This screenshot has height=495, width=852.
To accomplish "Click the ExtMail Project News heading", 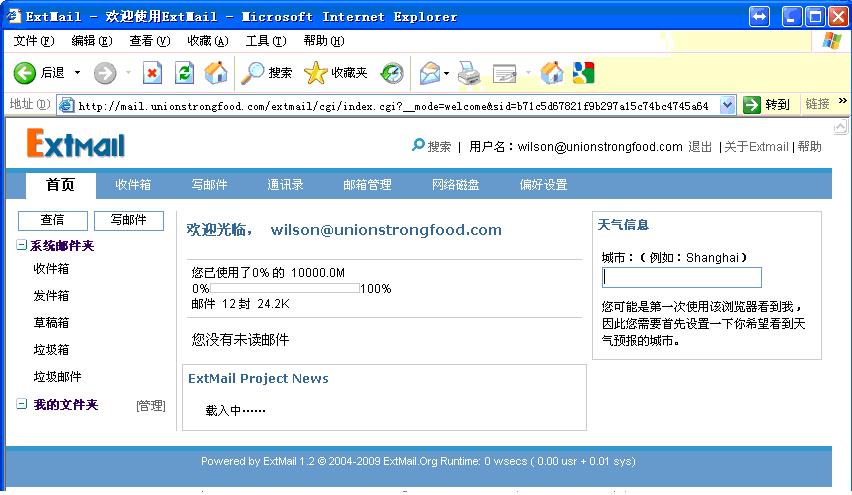I will tap(258, 379).
